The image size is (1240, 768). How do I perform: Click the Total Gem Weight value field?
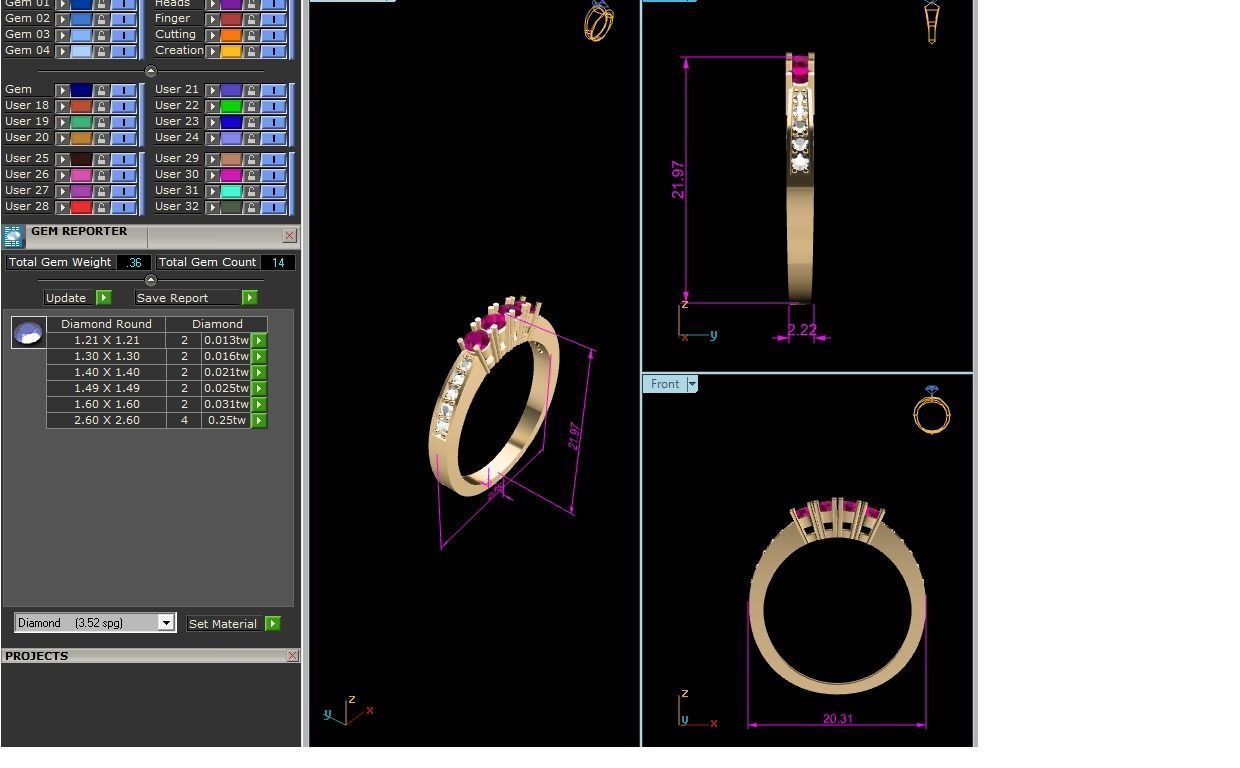point(133,262)
